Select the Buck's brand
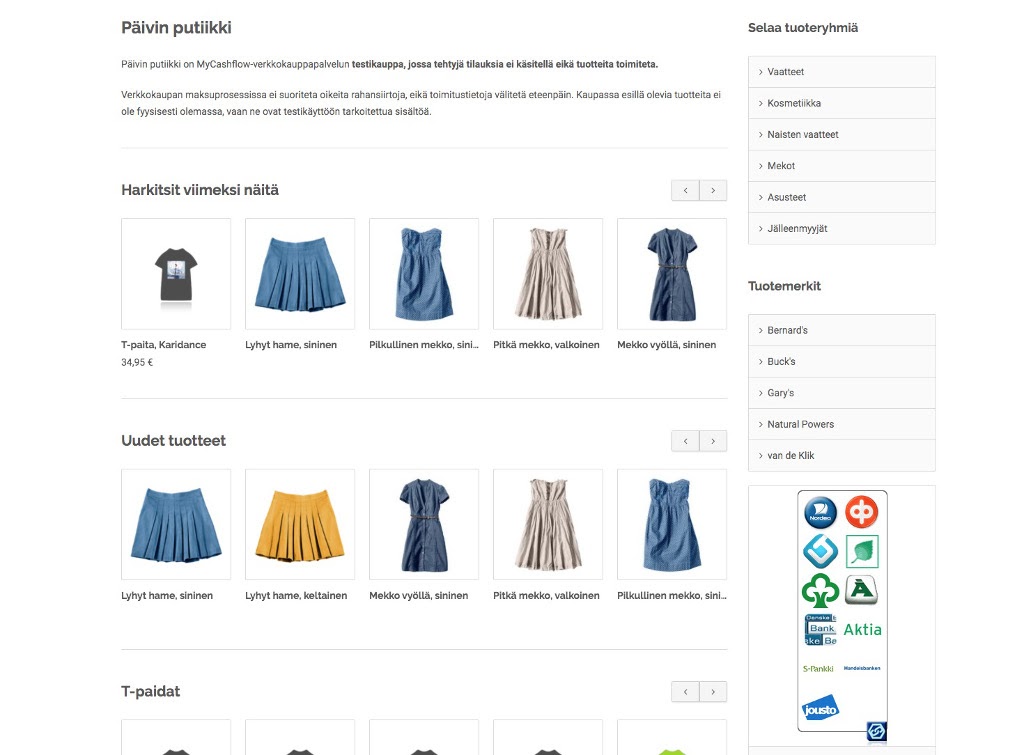Screen dimensions: 1024x755 click(842, 361)
